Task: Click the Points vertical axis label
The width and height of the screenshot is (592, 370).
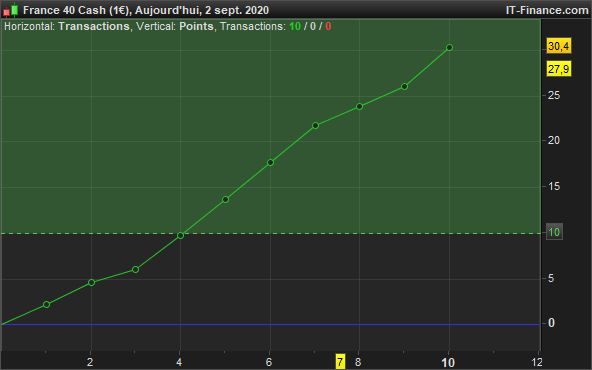Action: click(x=196, y=26)
